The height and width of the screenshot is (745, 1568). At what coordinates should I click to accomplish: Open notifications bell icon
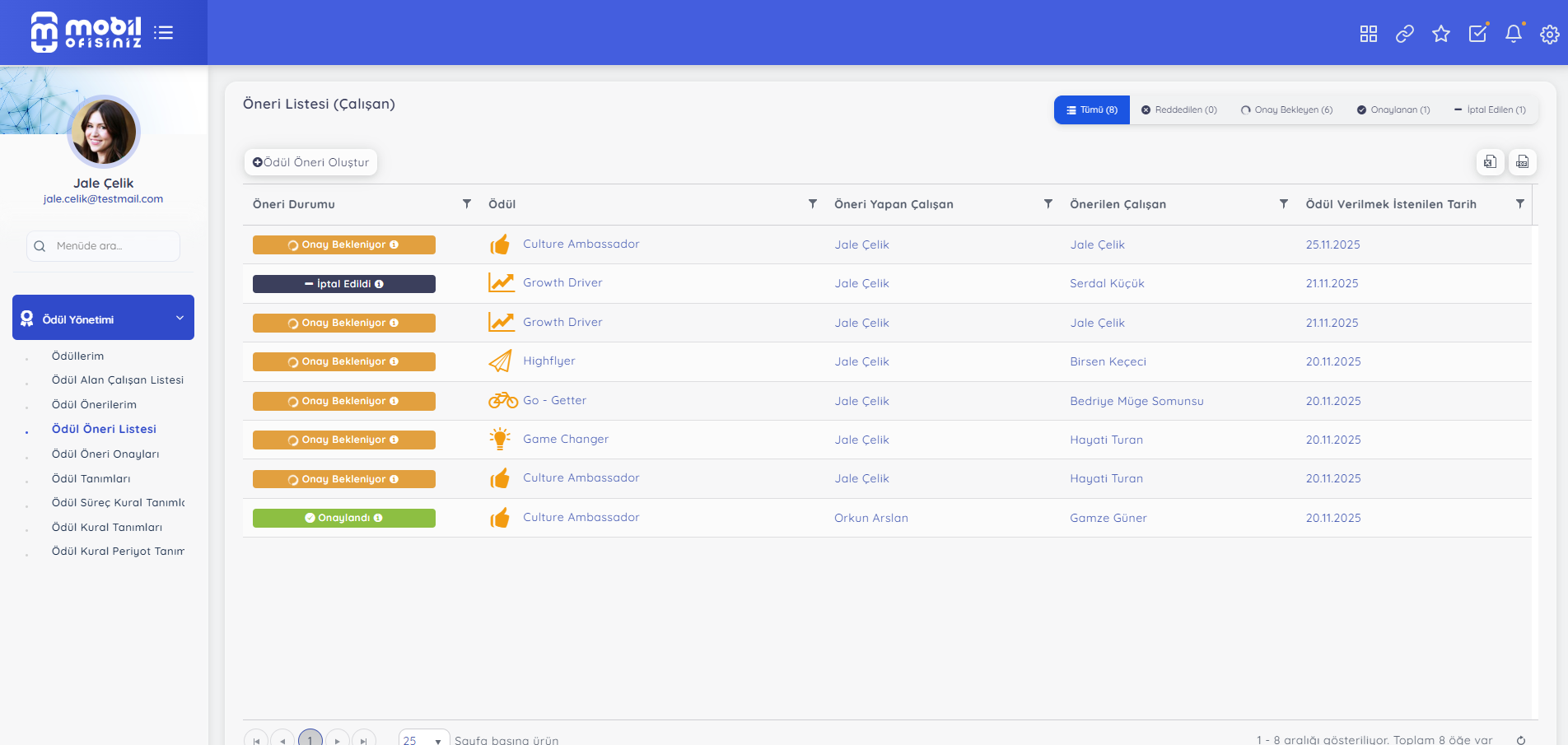1513,34
